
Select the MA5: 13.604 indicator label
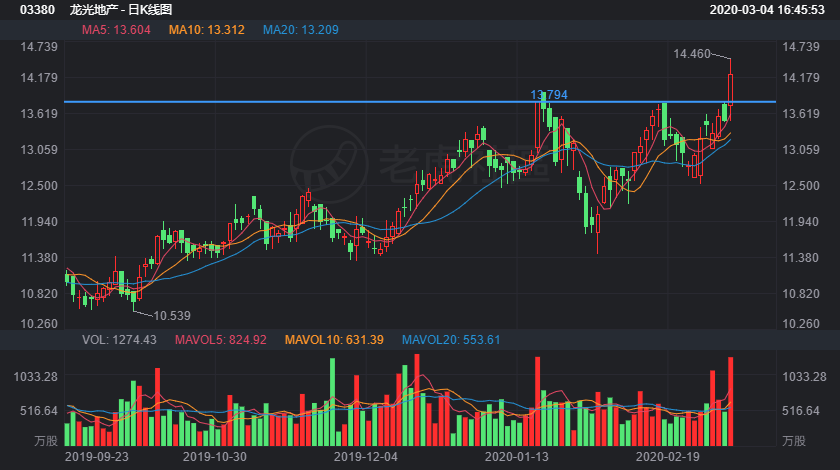(116, 30)
